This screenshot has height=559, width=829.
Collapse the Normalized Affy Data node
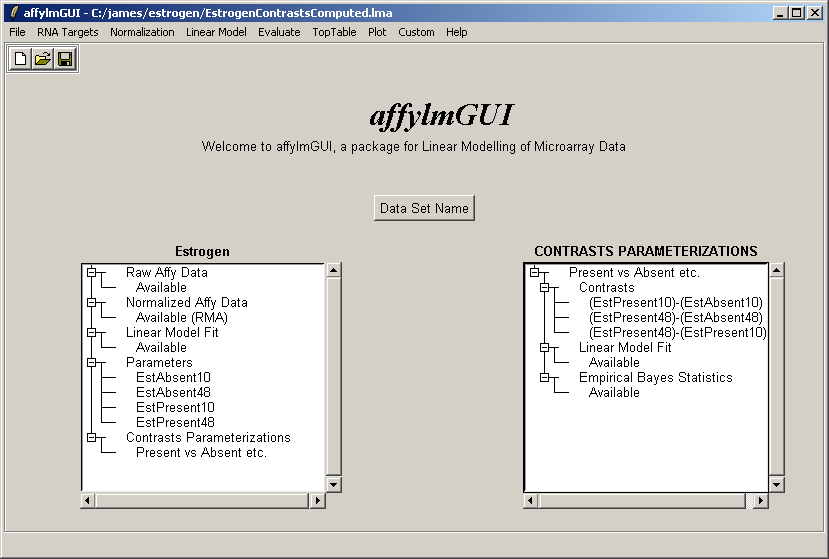91,302
